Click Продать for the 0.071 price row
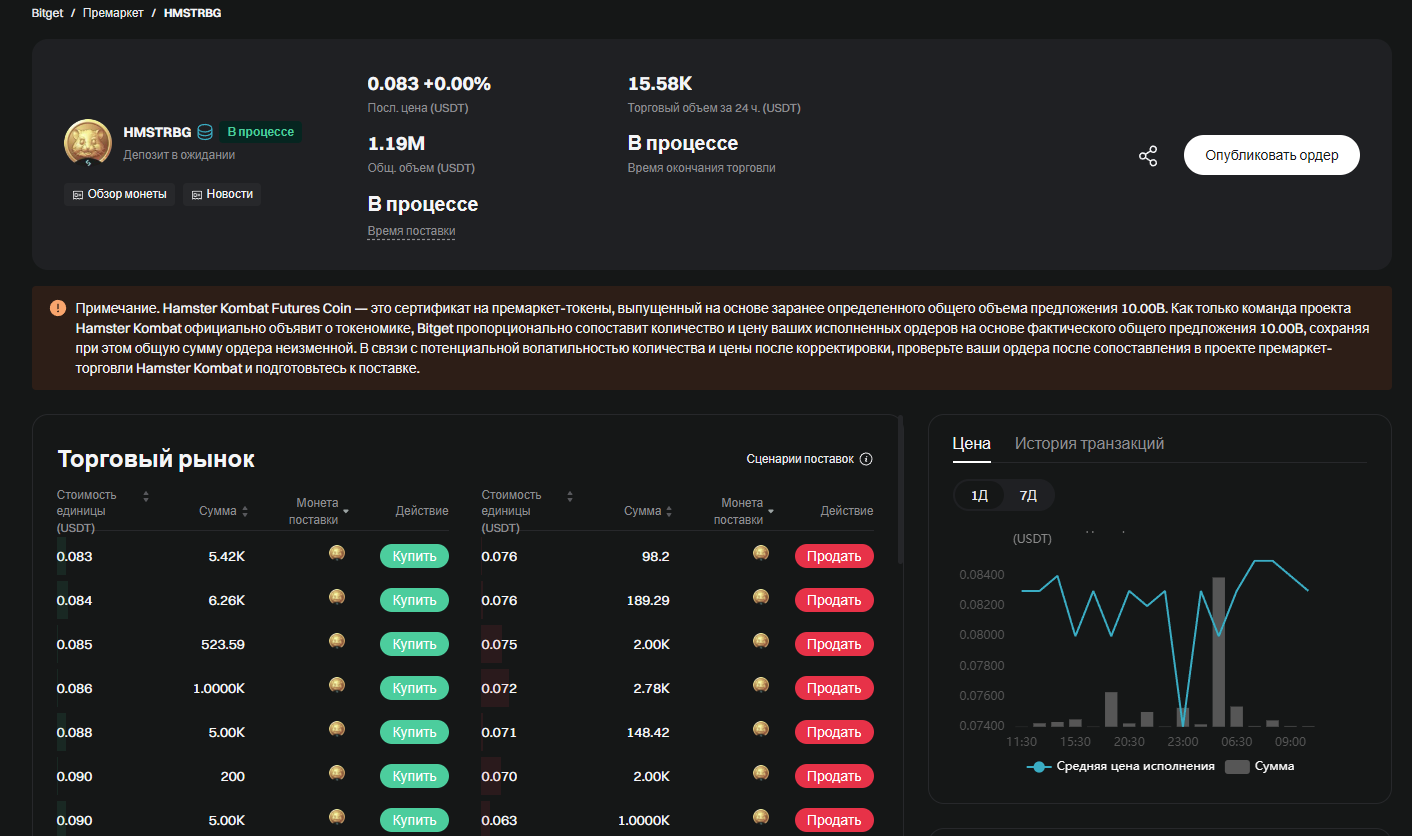 tap(834, 732)
